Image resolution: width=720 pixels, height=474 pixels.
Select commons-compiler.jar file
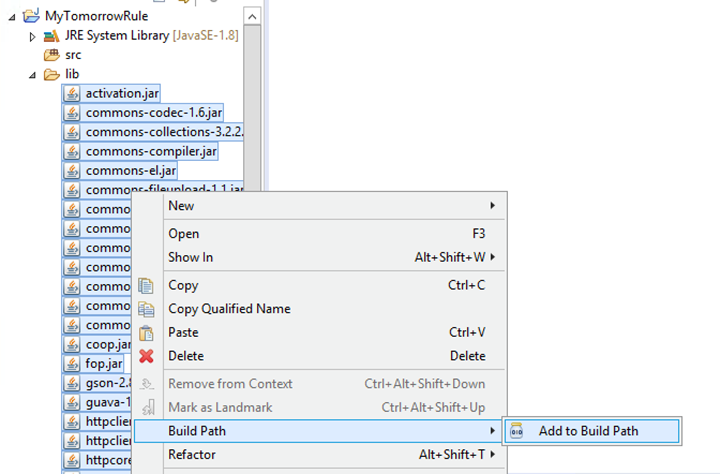point(151,151)
